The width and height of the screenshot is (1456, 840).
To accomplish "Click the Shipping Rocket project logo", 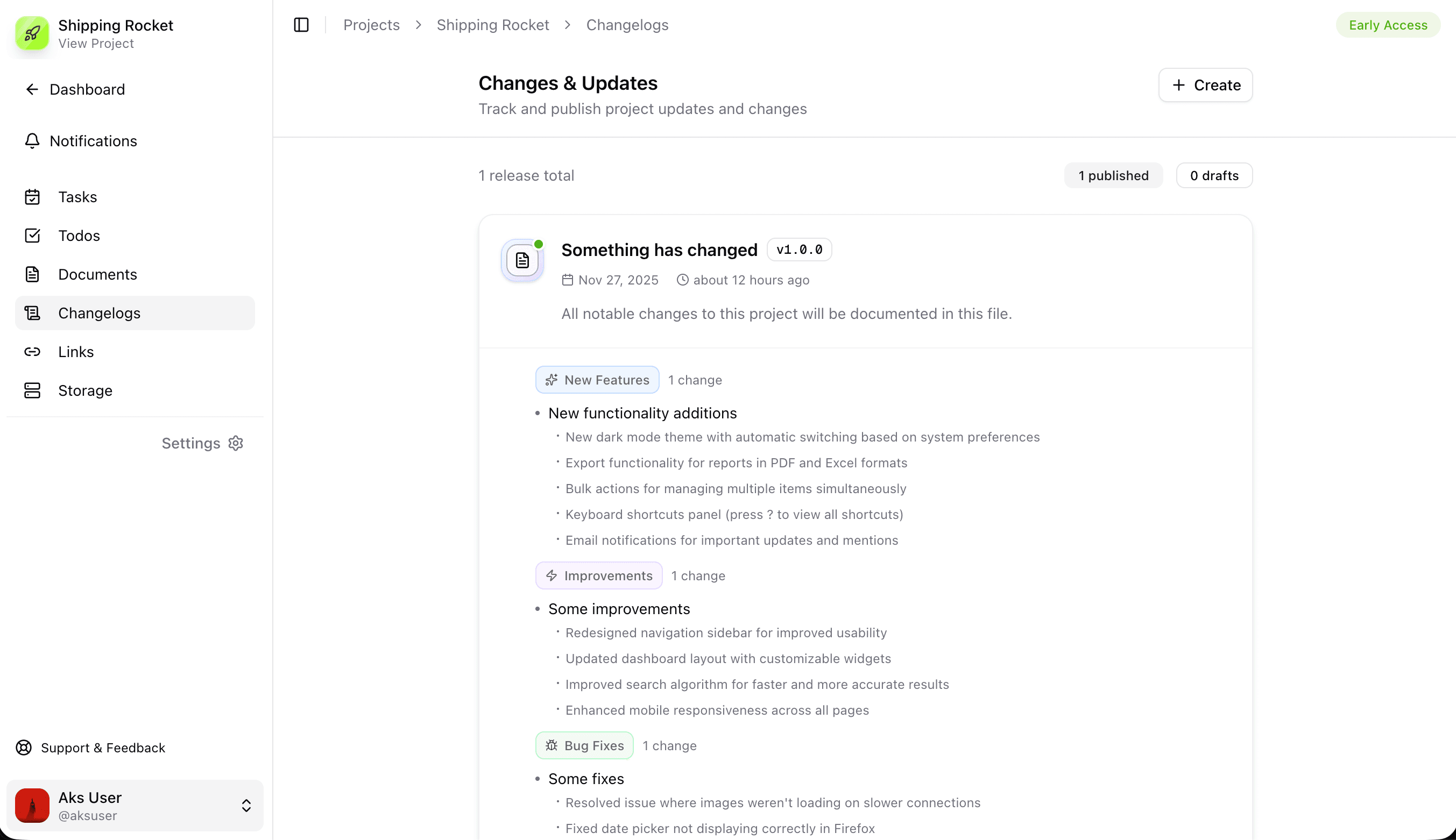I will (x=32, y=33).
